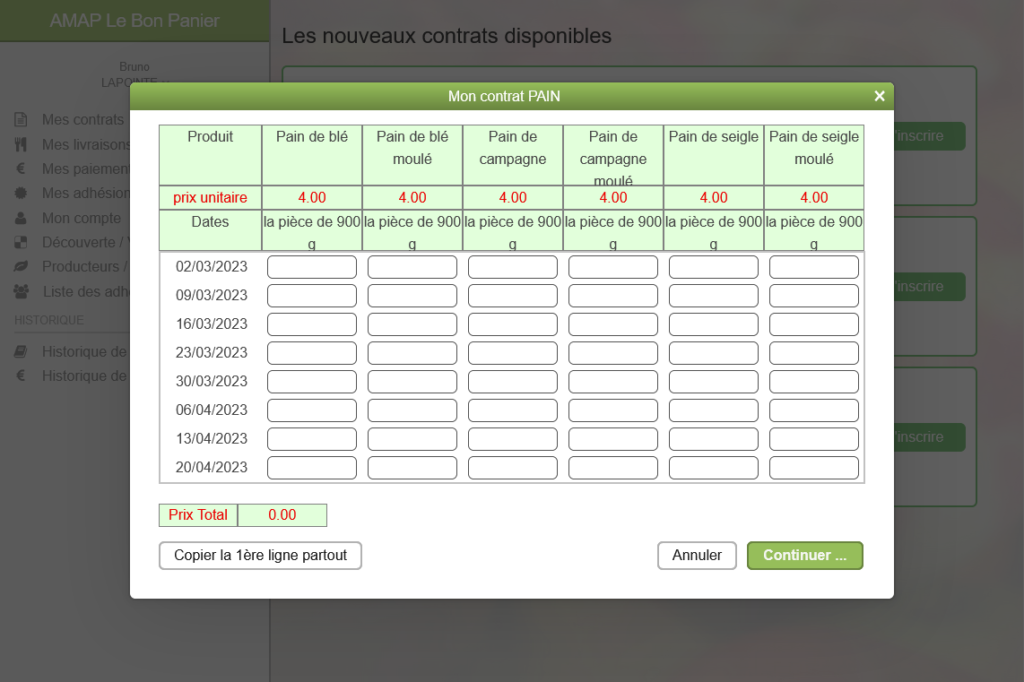Viewport: 1024px width, 682px height.
Task: Select Pain de campagne field for 16/03/2023
Action: (x=512, y=324)
